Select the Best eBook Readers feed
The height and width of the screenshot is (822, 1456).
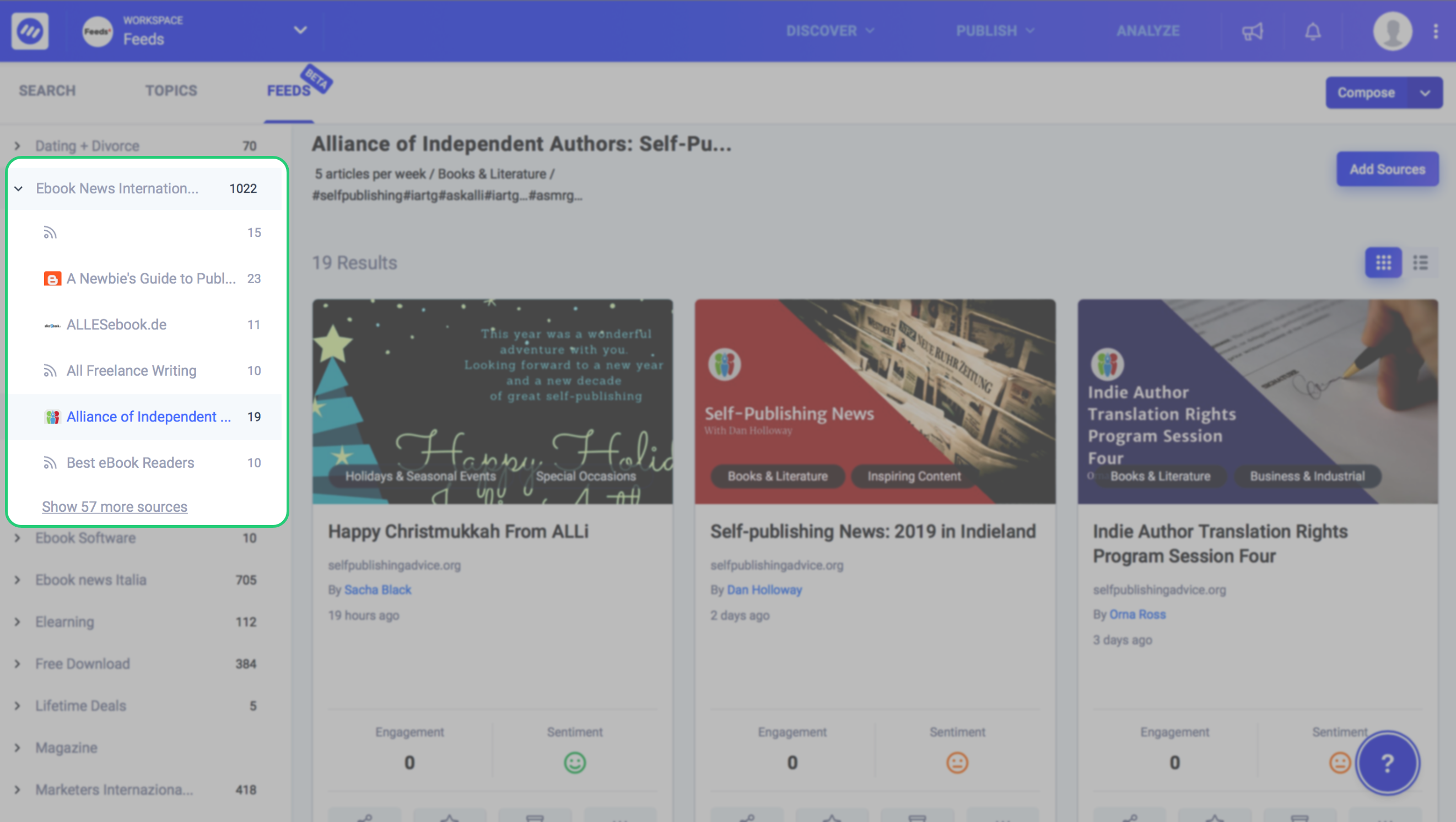coord(145,463)
